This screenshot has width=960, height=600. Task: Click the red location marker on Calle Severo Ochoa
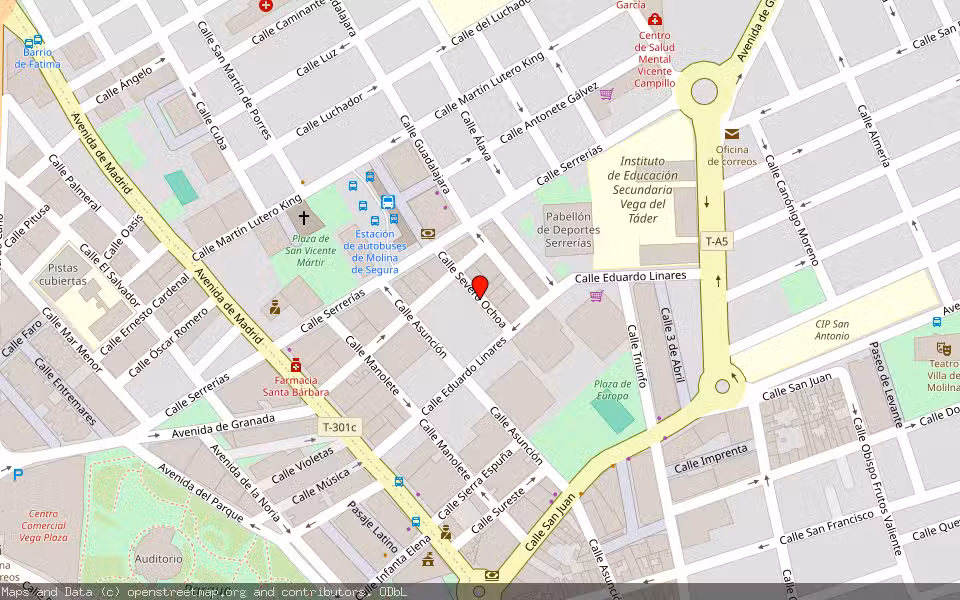tap(480, 287)
